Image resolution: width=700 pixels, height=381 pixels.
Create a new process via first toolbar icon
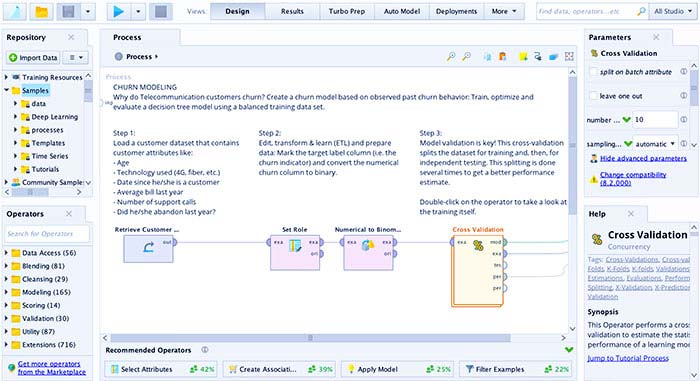click(x=15, y=11)
